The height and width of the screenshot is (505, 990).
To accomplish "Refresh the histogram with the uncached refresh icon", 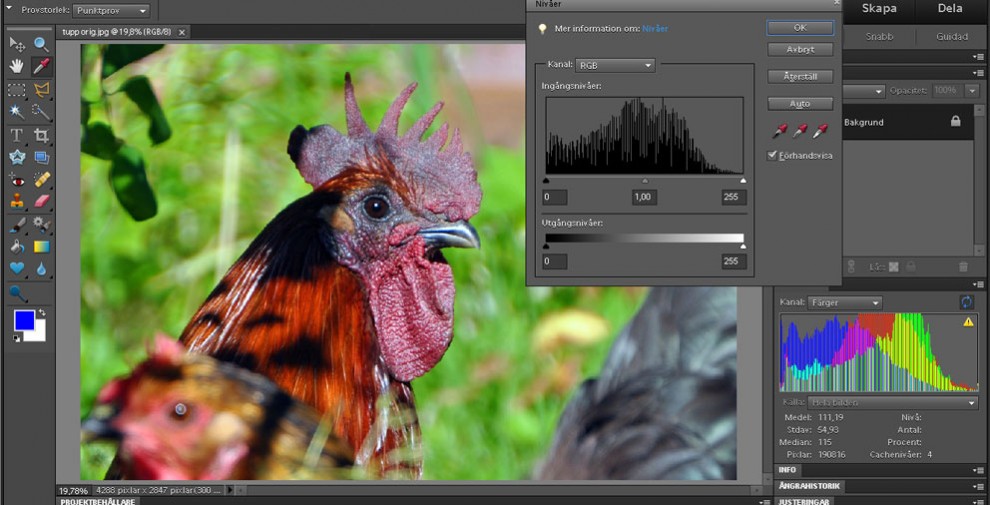I will pos(967,302).
